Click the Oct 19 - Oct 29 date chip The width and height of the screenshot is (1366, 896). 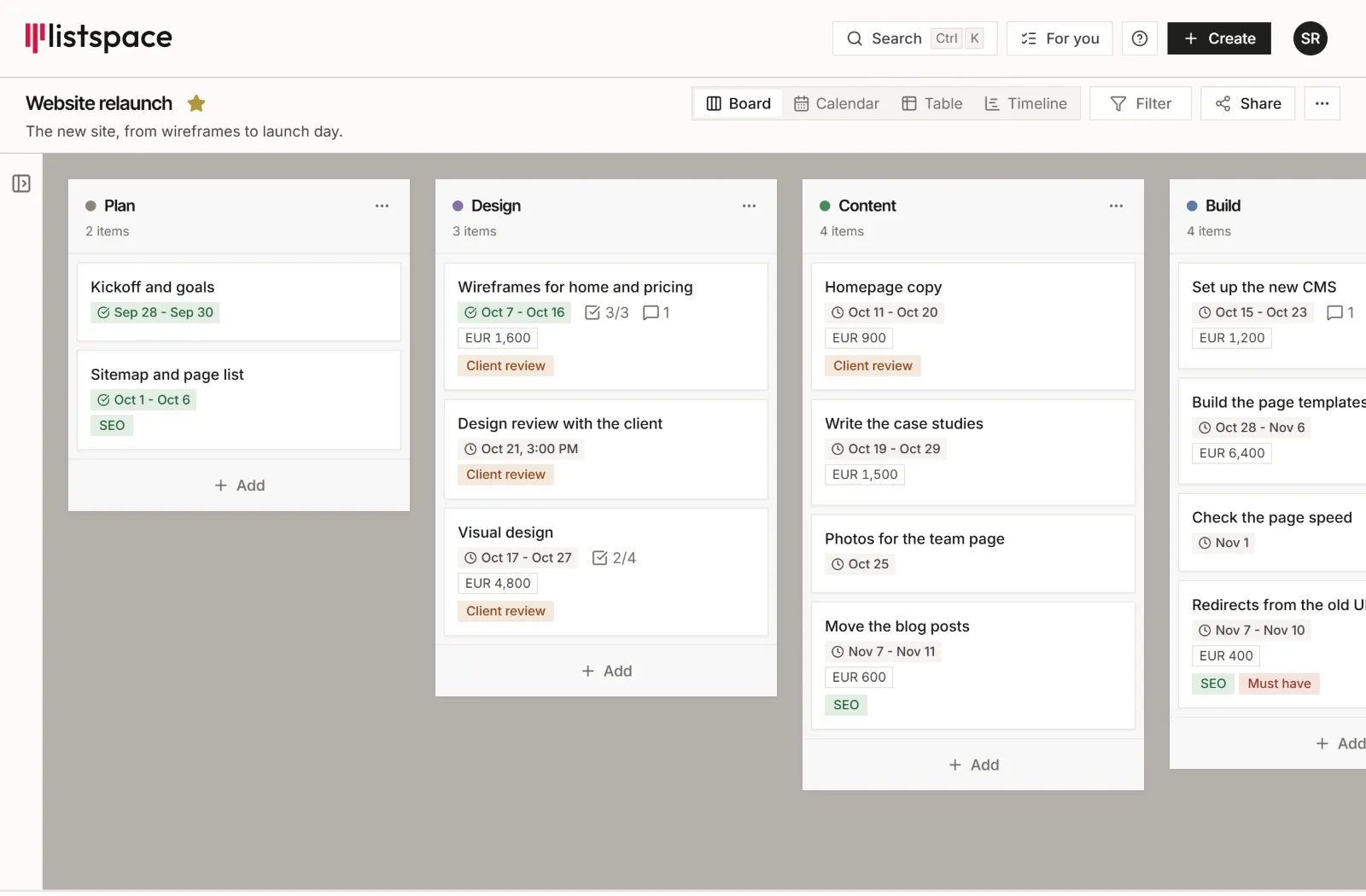885,449
